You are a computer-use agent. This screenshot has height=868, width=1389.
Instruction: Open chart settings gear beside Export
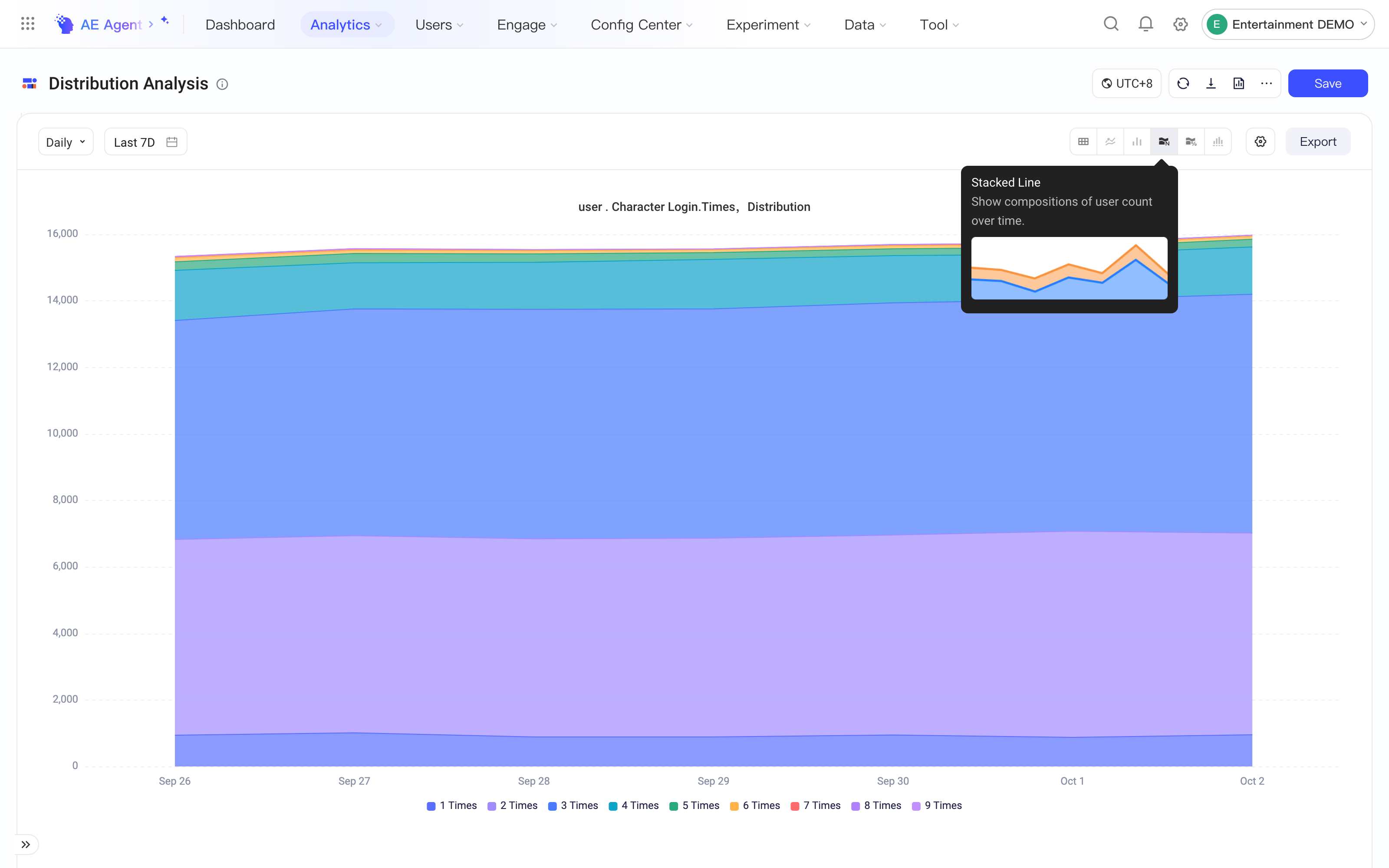1261,142
